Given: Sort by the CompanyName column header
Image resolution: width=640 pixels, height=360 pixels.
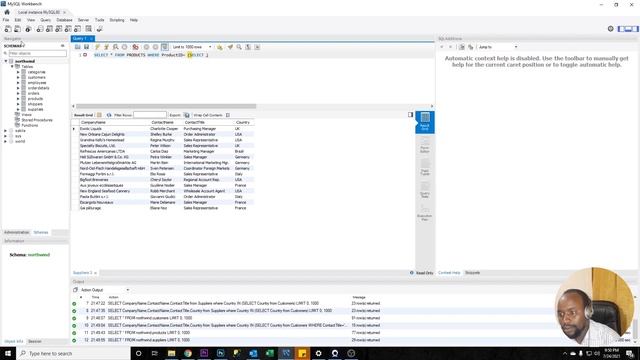Looking at the screenshot, I should pos(93,122).
